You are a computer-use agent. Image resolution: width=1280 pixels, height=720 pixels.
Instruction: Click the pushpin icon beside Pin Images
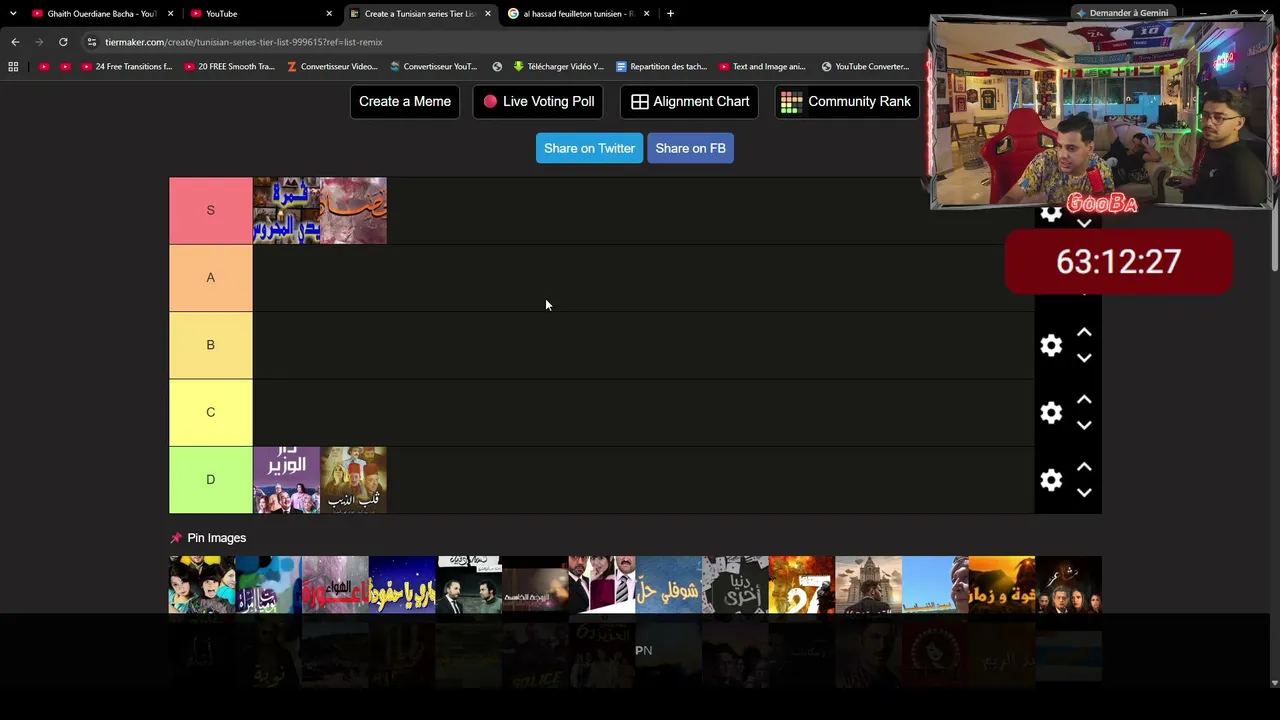pyautogui.click(x=176, y=538)
